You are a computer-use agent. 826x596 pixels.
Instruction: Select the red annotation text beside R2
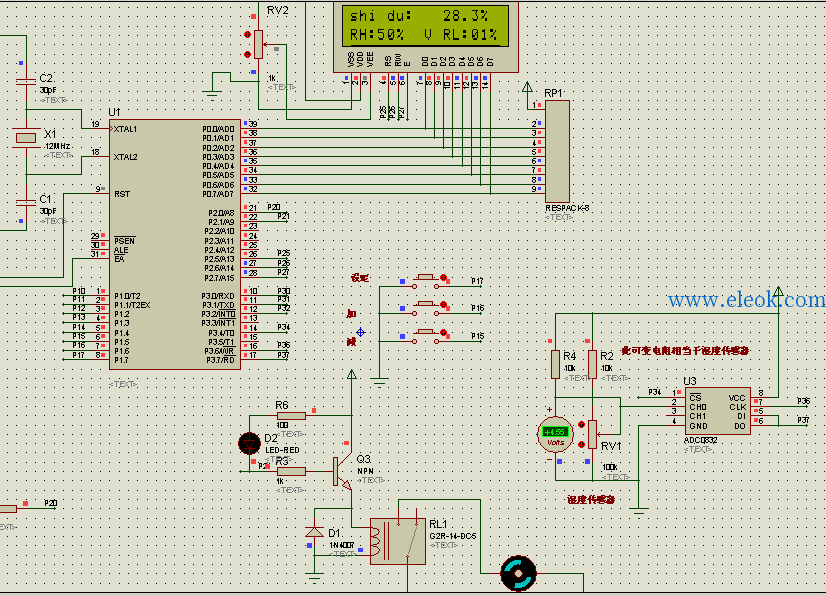point(685,350)
